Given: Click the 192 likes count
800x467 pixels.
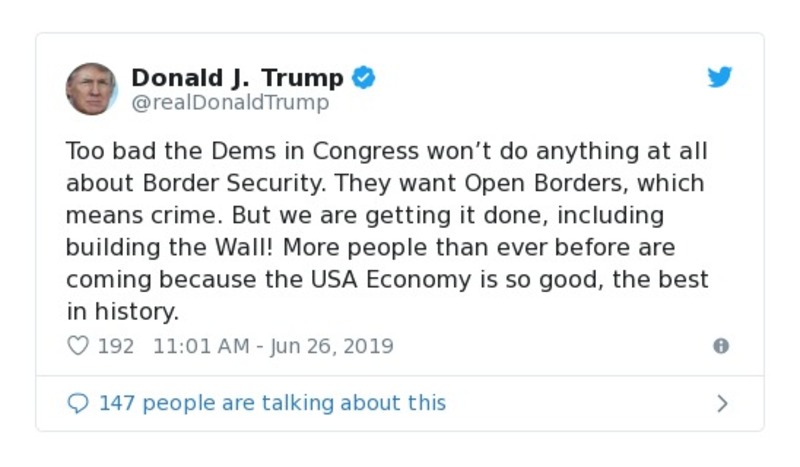Looking at the screenshot, I should pyautogui.click(x=116, y=347).
